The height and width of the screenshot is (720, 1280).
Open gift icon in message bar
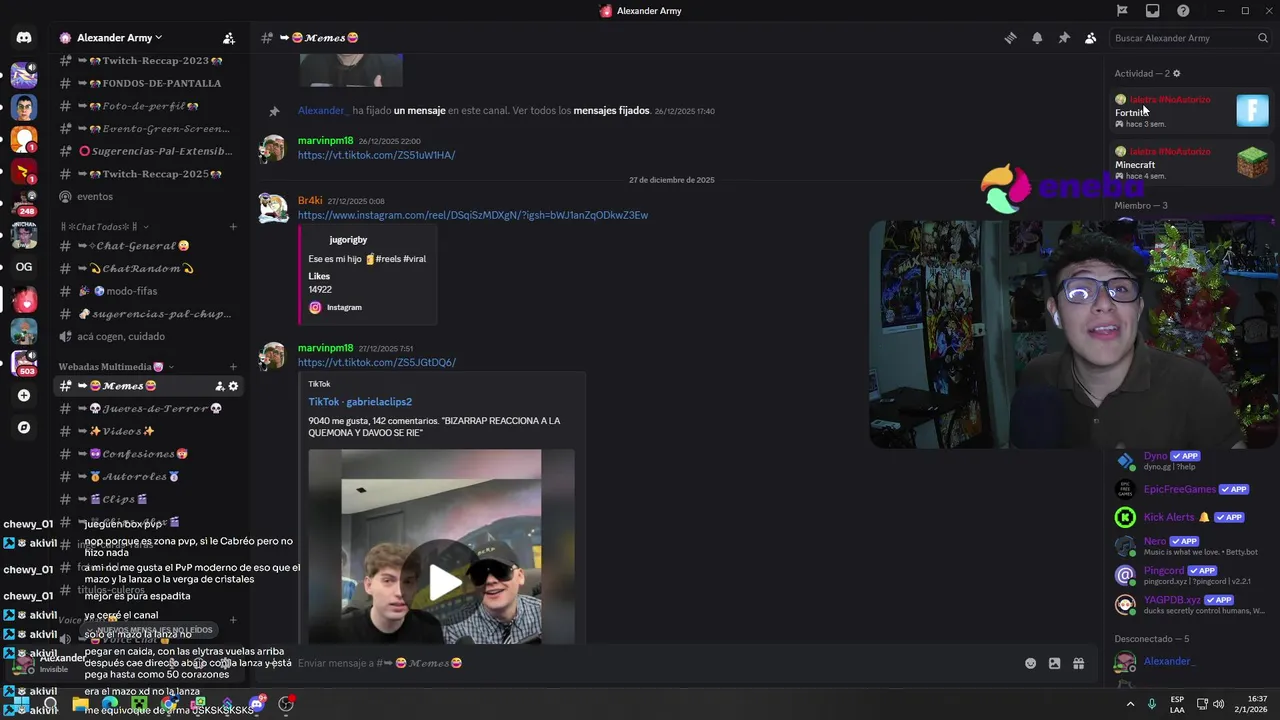[1078, 663]
